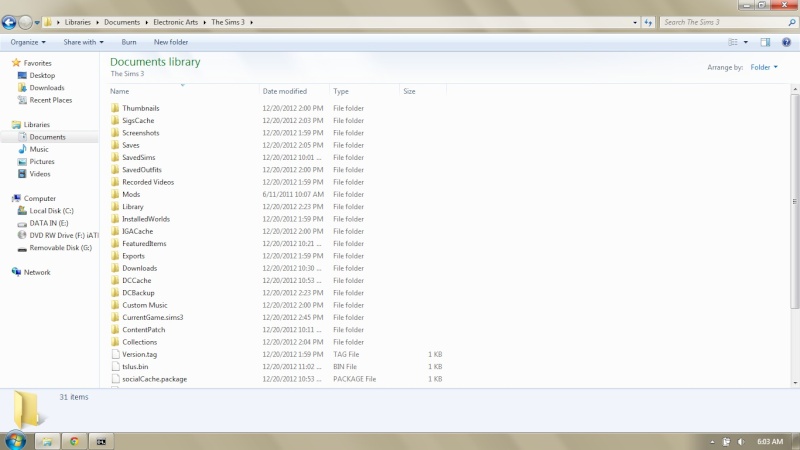
Task: Click the New folder button
Action: [171, 42]
